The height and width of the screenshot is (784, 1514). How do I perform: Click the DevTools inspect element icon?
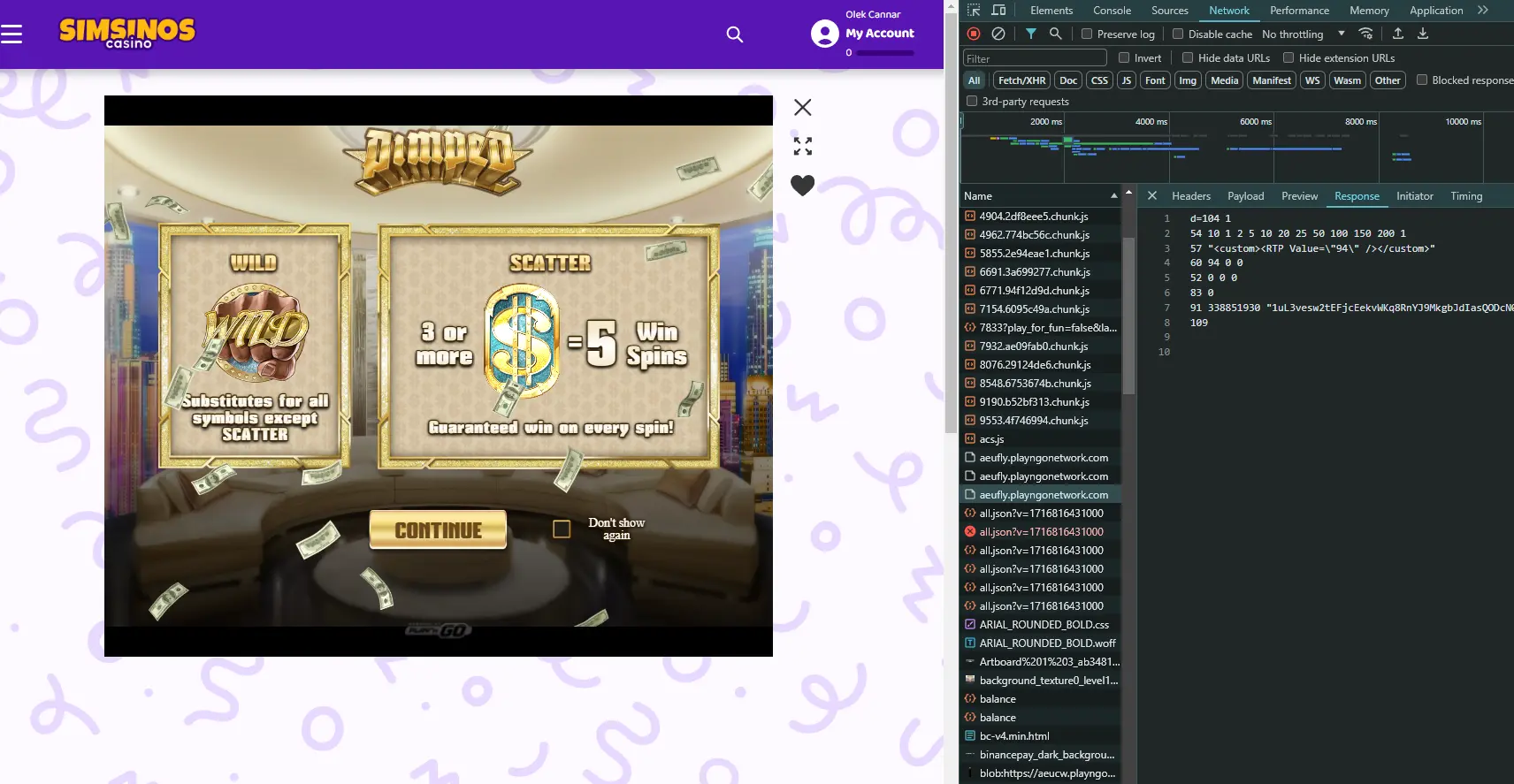click(974, 11)
